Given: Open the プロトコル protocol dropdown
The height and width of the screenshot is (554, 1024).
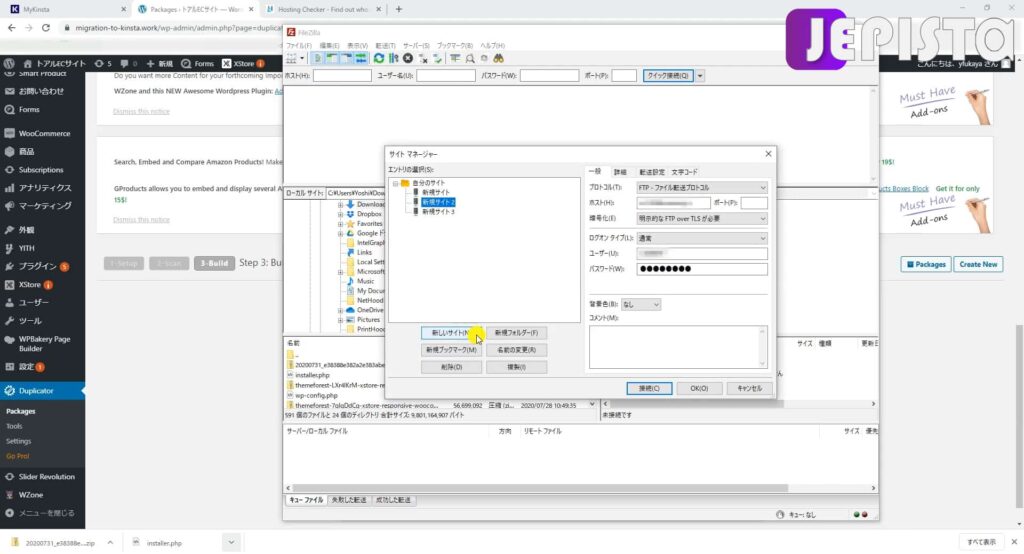Looking at the screenshot, I should pos(702,187).
